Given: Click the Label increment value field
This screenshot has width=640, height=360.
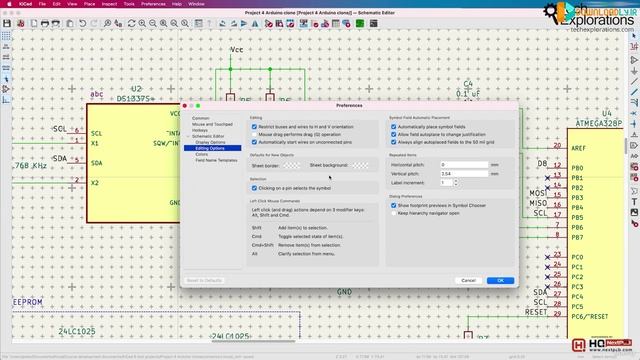Looking at the screenshot, I should (447, 182).
